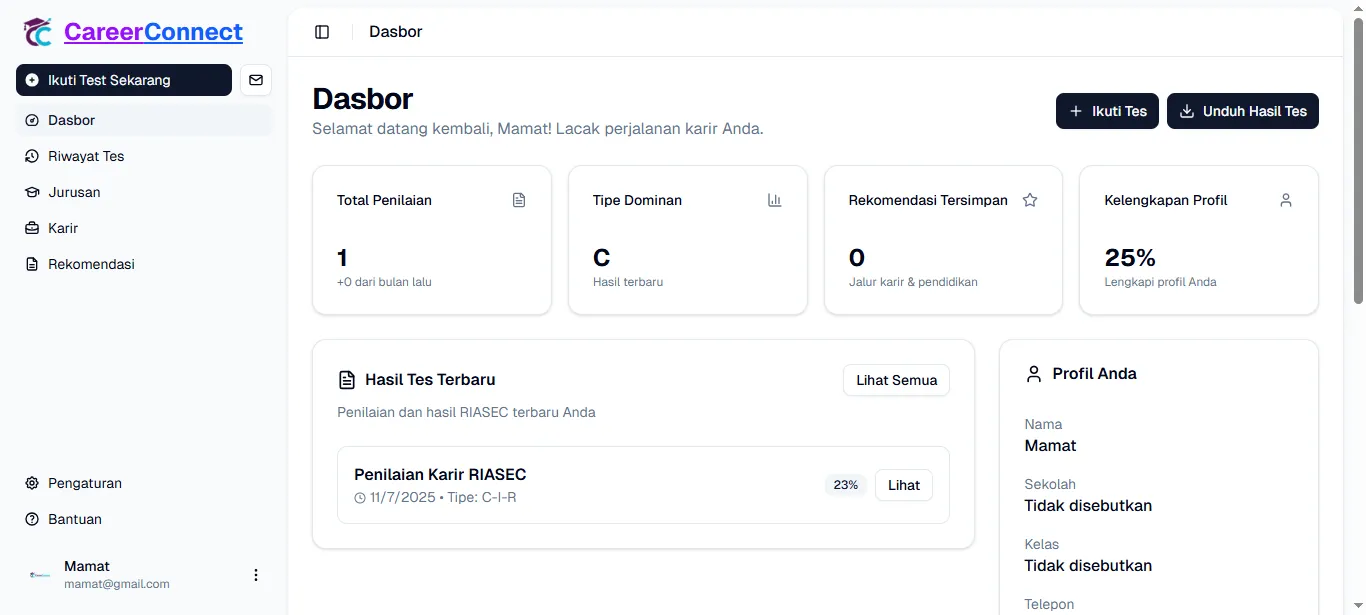
Task: Click the person icon on Kelengkapan Profil card
Action: pyautogui.click(x=1286, y=200)
